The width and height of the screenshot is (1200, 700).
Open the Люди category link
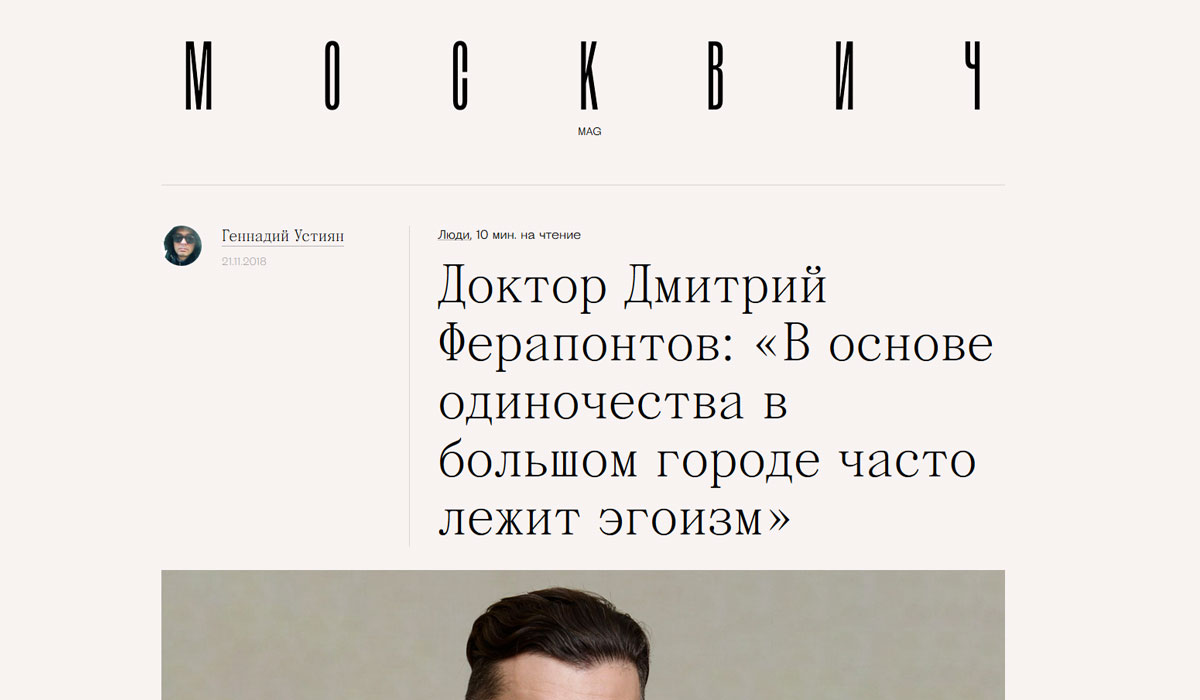pyautogui.click(x=454, y=235)
